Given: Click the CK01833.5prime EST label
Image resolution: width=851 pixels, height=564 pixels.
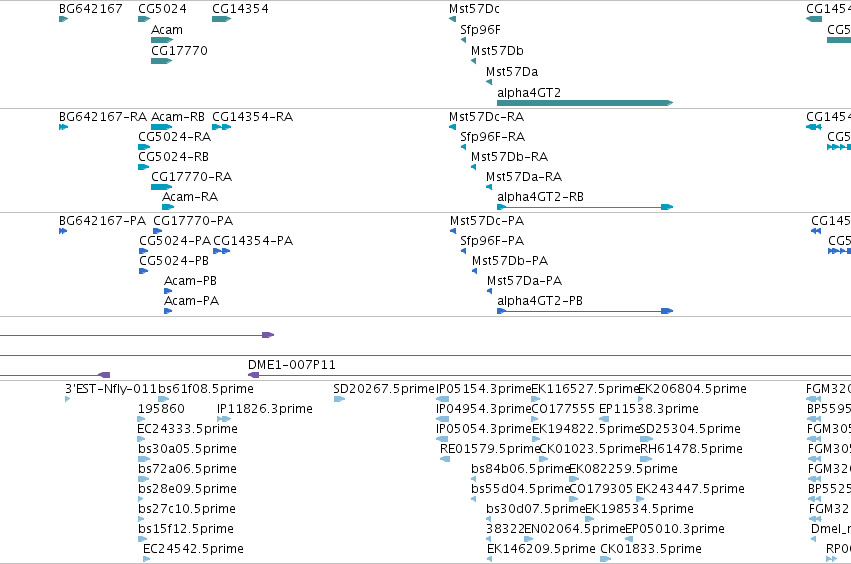Looking at the screenshot, I should (651, 549).
